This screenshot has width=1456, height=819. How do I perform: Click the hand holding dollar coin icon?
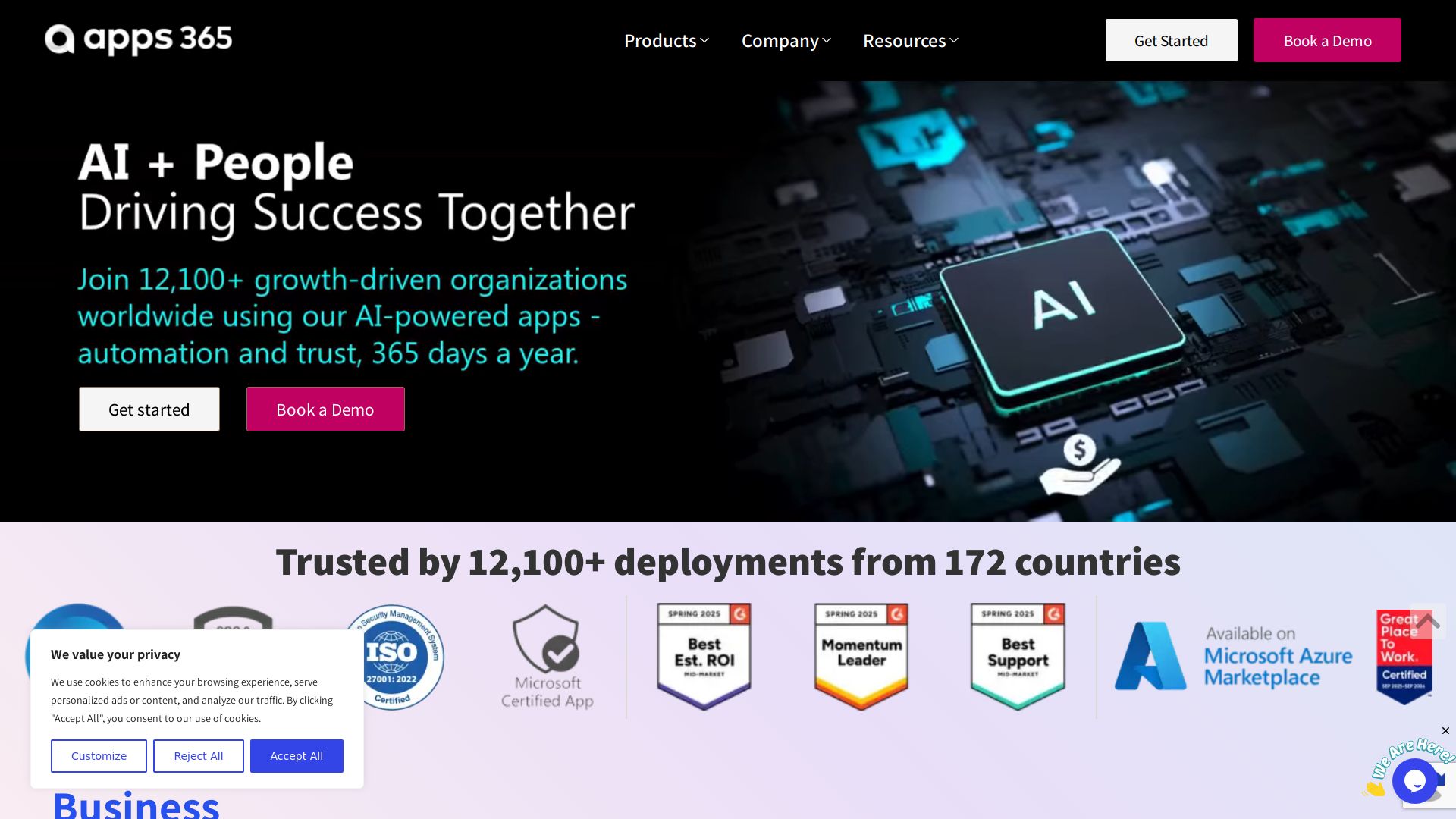click(1079, 466)
